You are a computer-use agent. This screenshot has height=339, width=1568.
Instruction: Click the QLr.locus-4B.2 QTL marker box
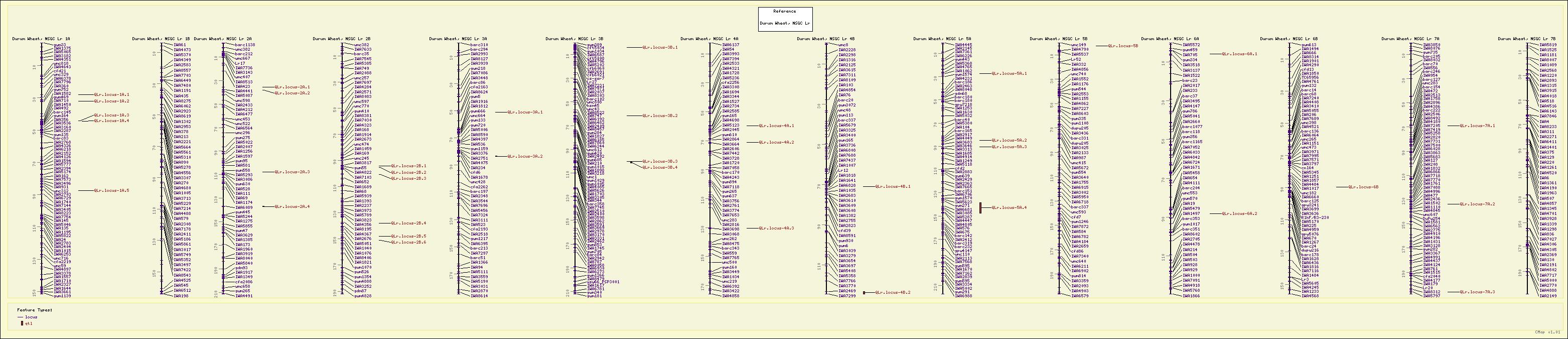tap(865, 293)
